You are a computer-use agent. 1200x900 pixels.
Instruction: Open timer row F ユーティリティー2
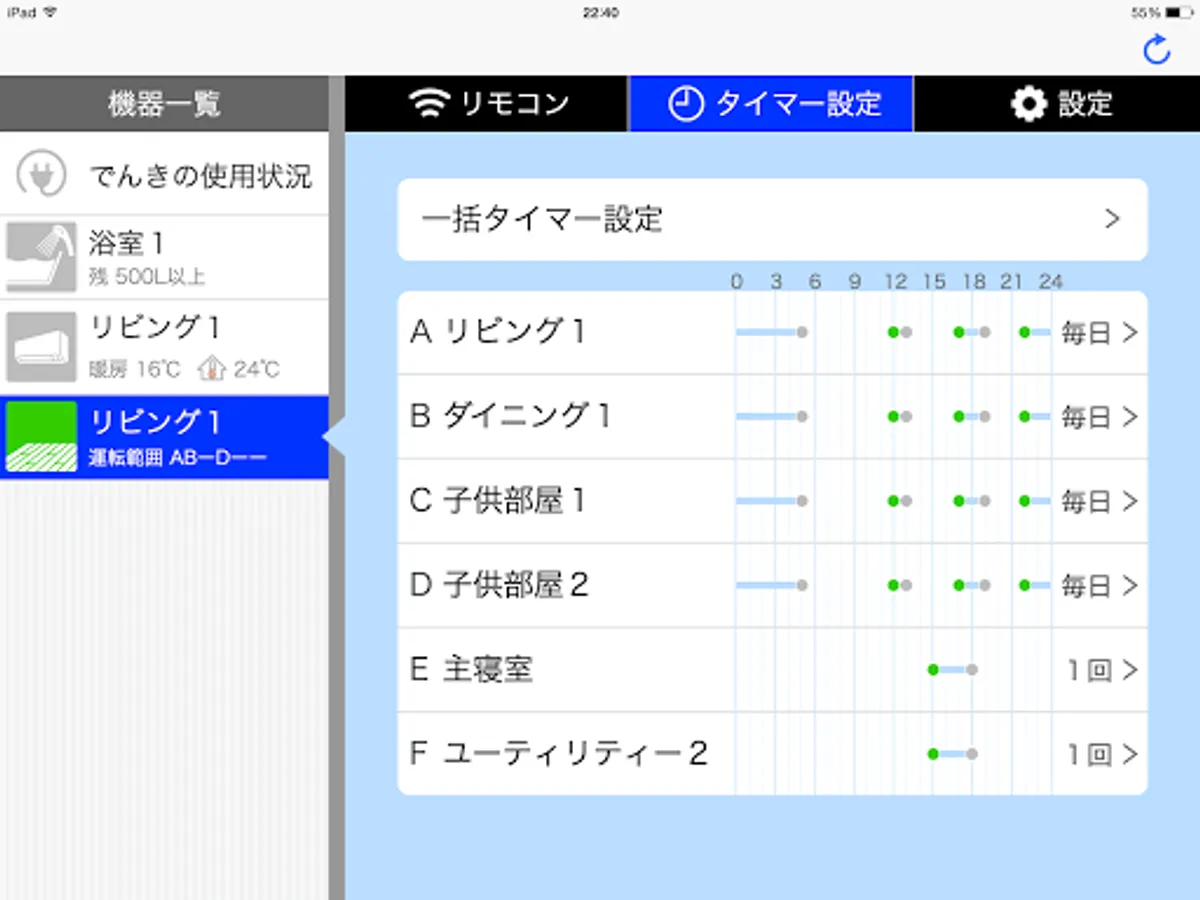(772, 753)
